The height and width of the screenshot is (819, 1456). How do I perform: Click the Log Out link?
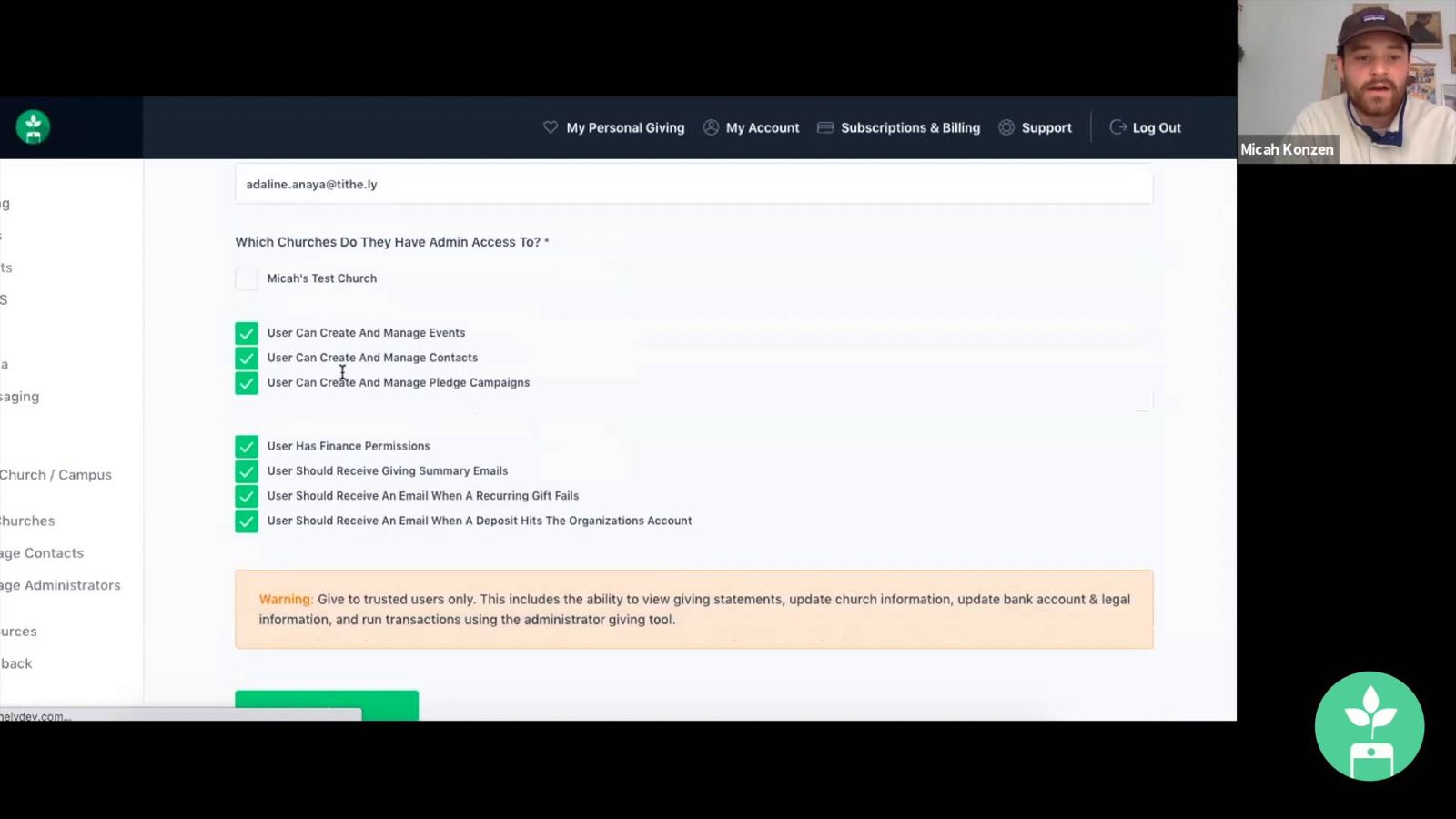tap(1157, 127)
